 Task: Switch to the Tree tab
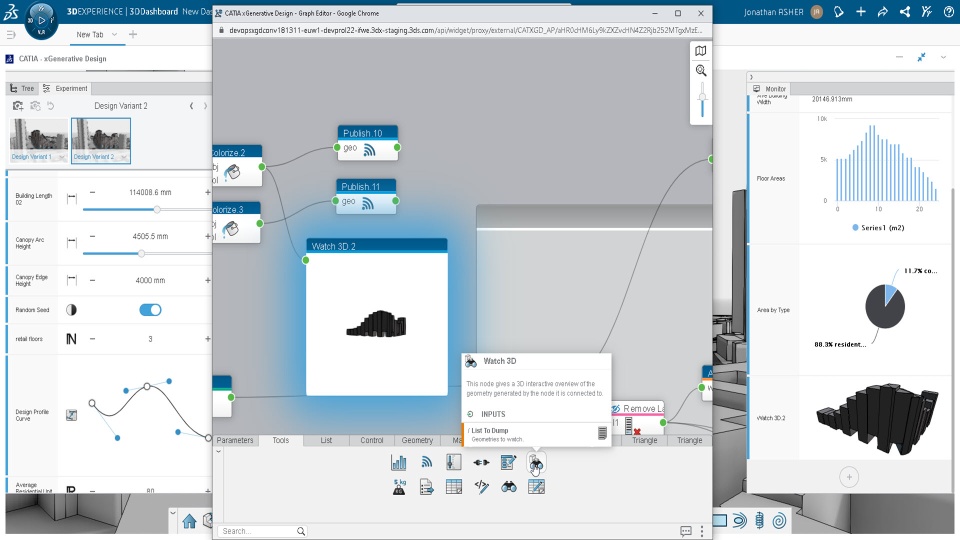pyautogui.click(x=22, y=88)
